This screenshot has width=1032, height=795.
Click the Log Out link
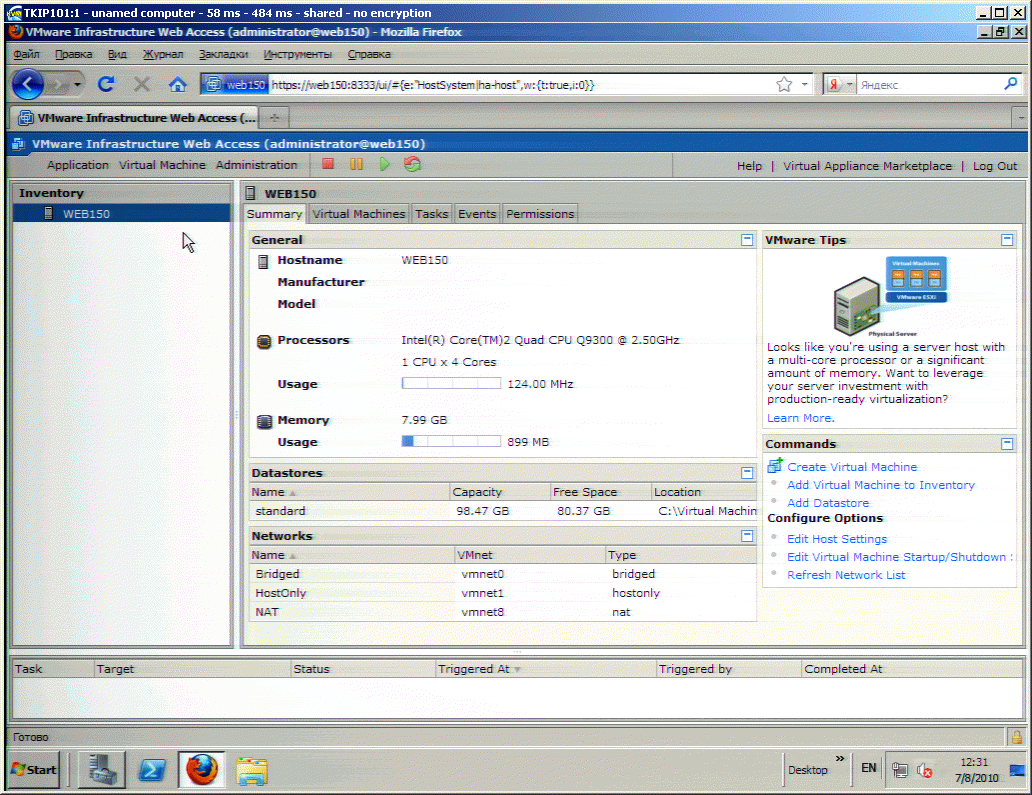point(994,166)
